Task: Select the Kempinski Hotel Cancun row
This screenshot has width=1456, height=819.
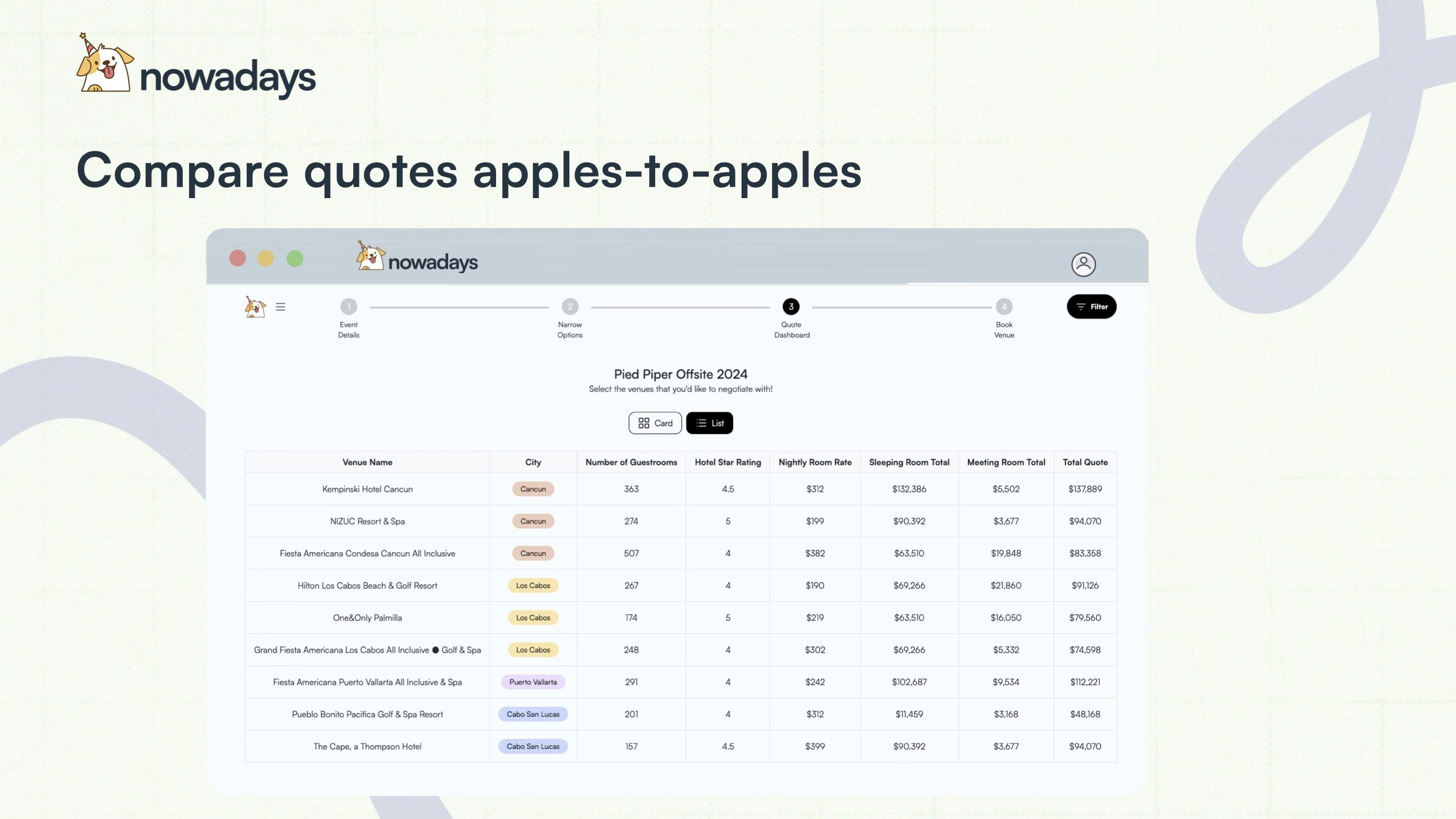Action: [367, 489]
